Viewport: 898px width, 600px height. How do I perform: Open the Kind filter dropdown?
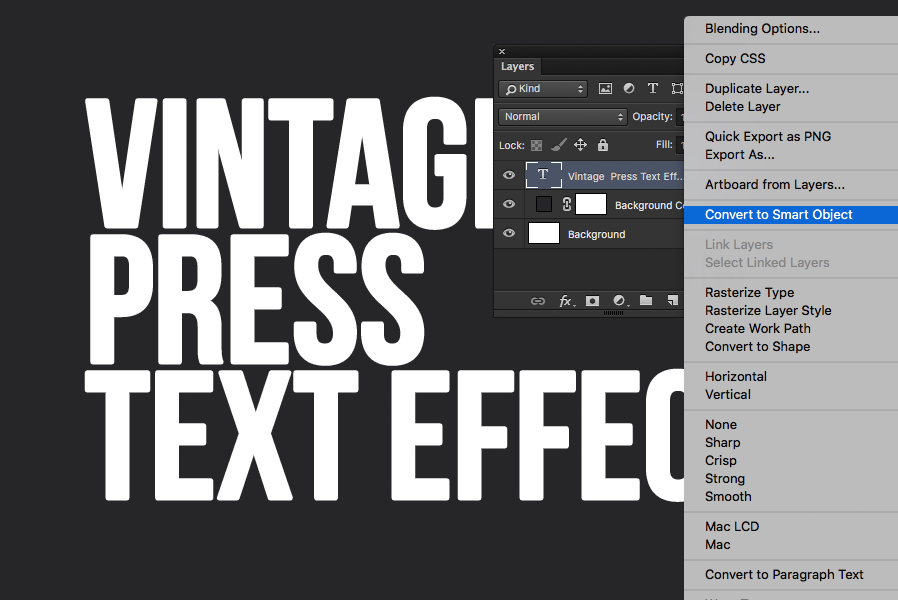click(542, 88)
